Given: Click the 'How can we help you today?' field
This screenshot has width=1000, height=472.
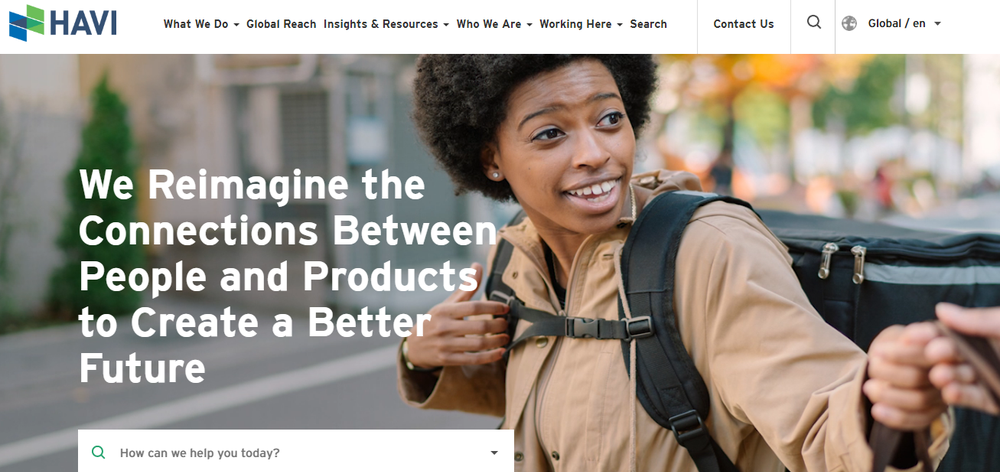Looking at the screenshot, I should (296, 451).
